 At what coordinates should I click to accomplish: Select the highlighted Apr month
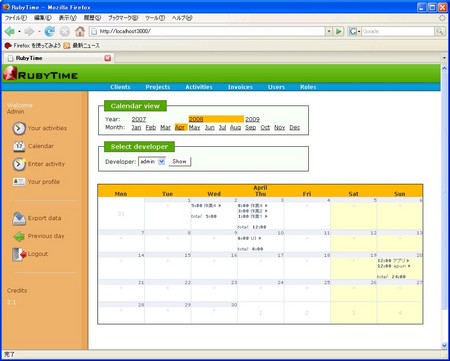coord(180,127)
